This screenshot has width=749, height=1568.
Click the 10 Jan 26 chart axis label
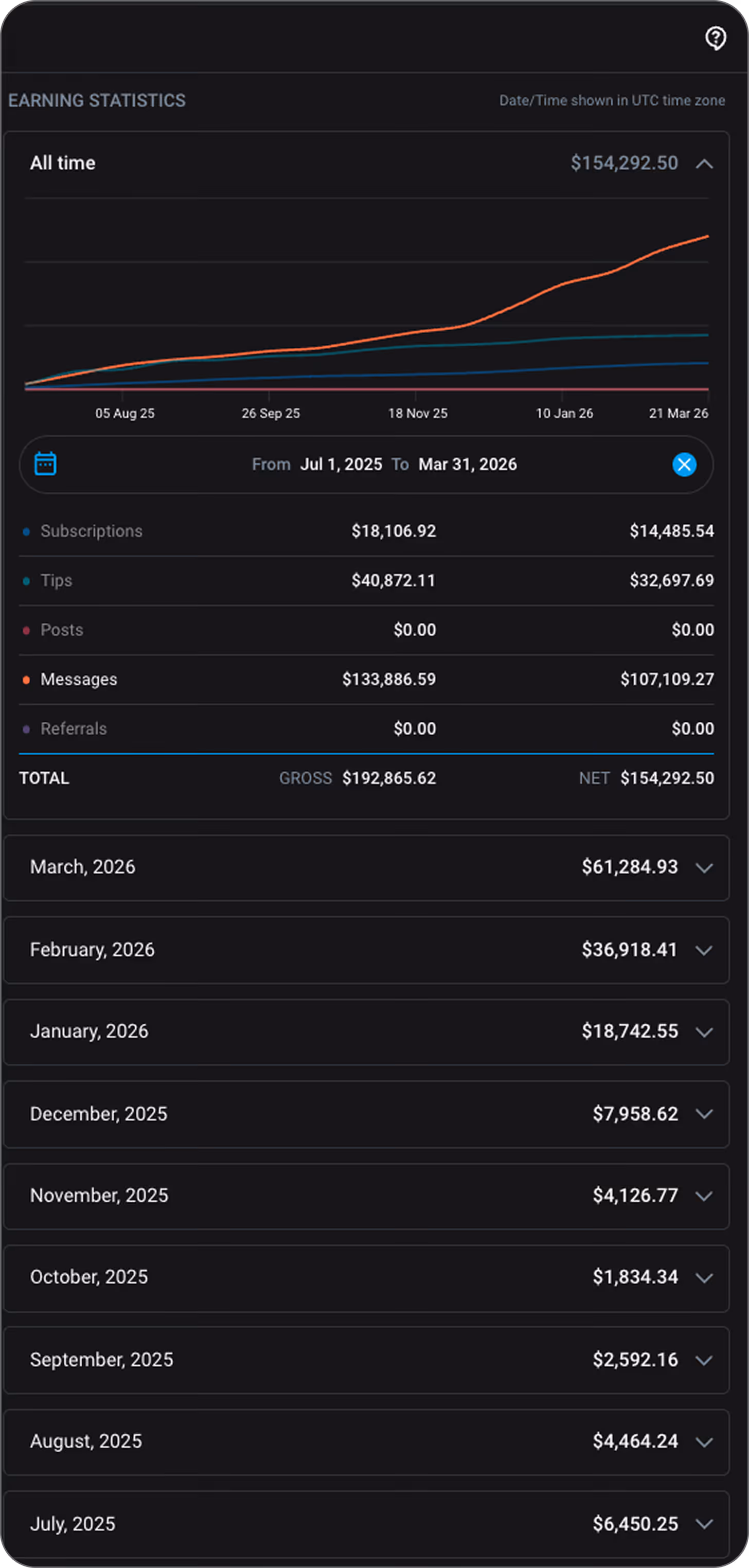pyautogui.click(x=564, y=413)
